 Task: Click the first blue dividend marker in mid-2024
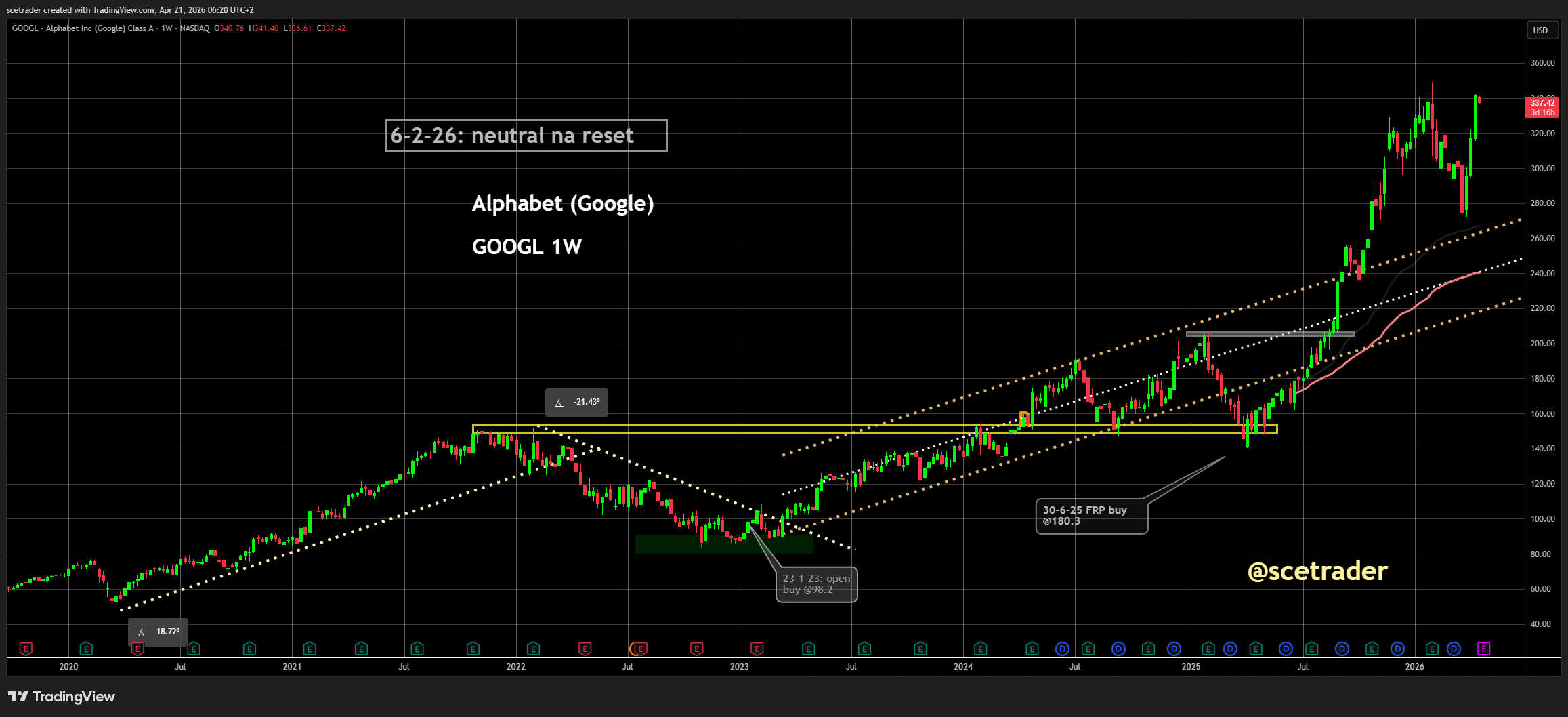[1062, 649]
